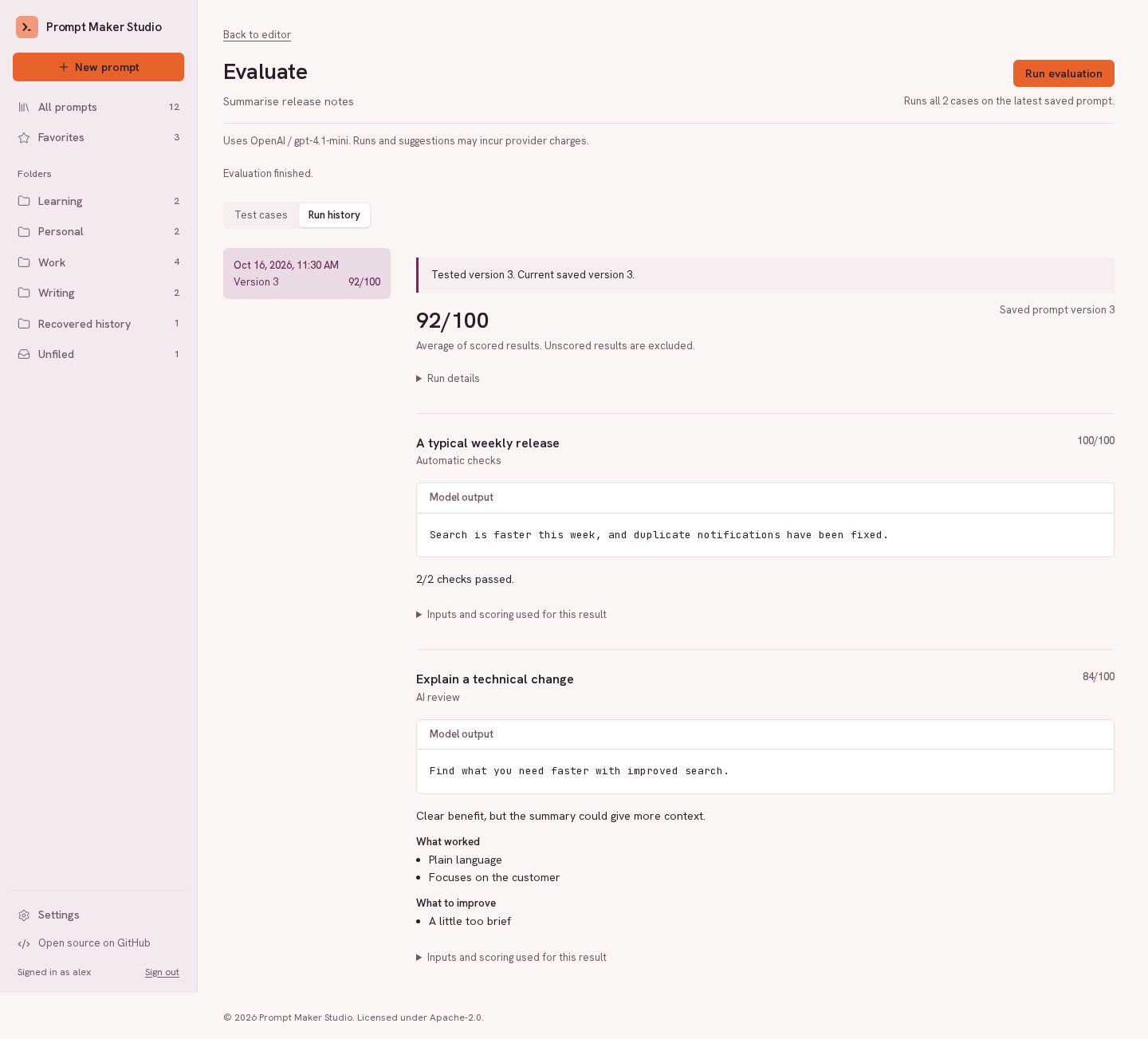
Task: Open the Writing folder
Action: [x=98, y=293]
